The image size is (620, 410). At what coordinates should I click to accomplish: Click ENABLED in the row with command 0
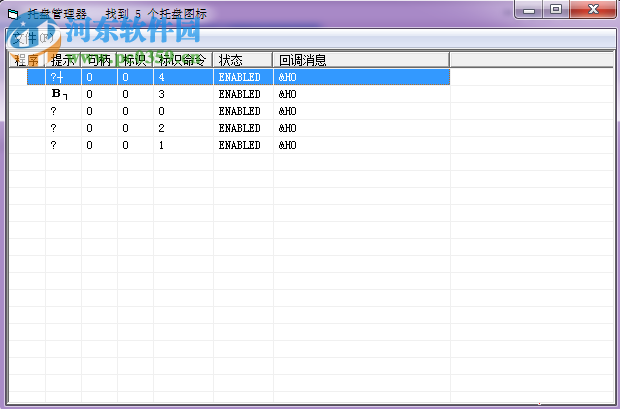point(240,111)
